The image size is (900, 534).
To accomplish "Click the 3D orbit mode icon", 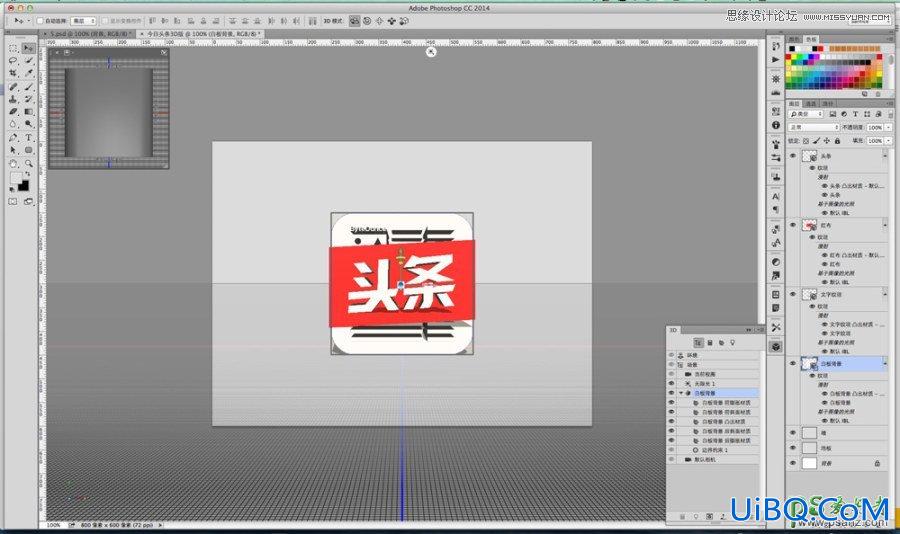I will point(355,21).
